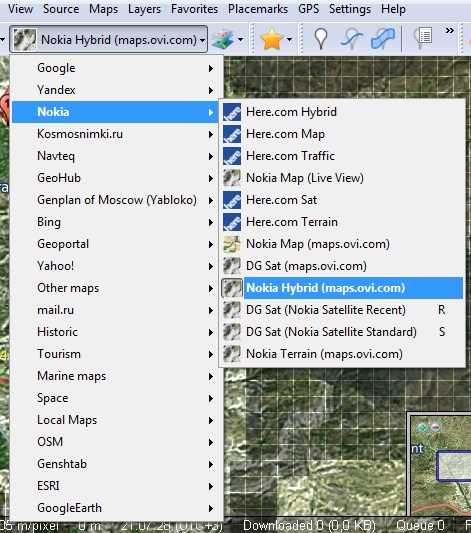Expand the Marine maps submenu

click(118, 376)
